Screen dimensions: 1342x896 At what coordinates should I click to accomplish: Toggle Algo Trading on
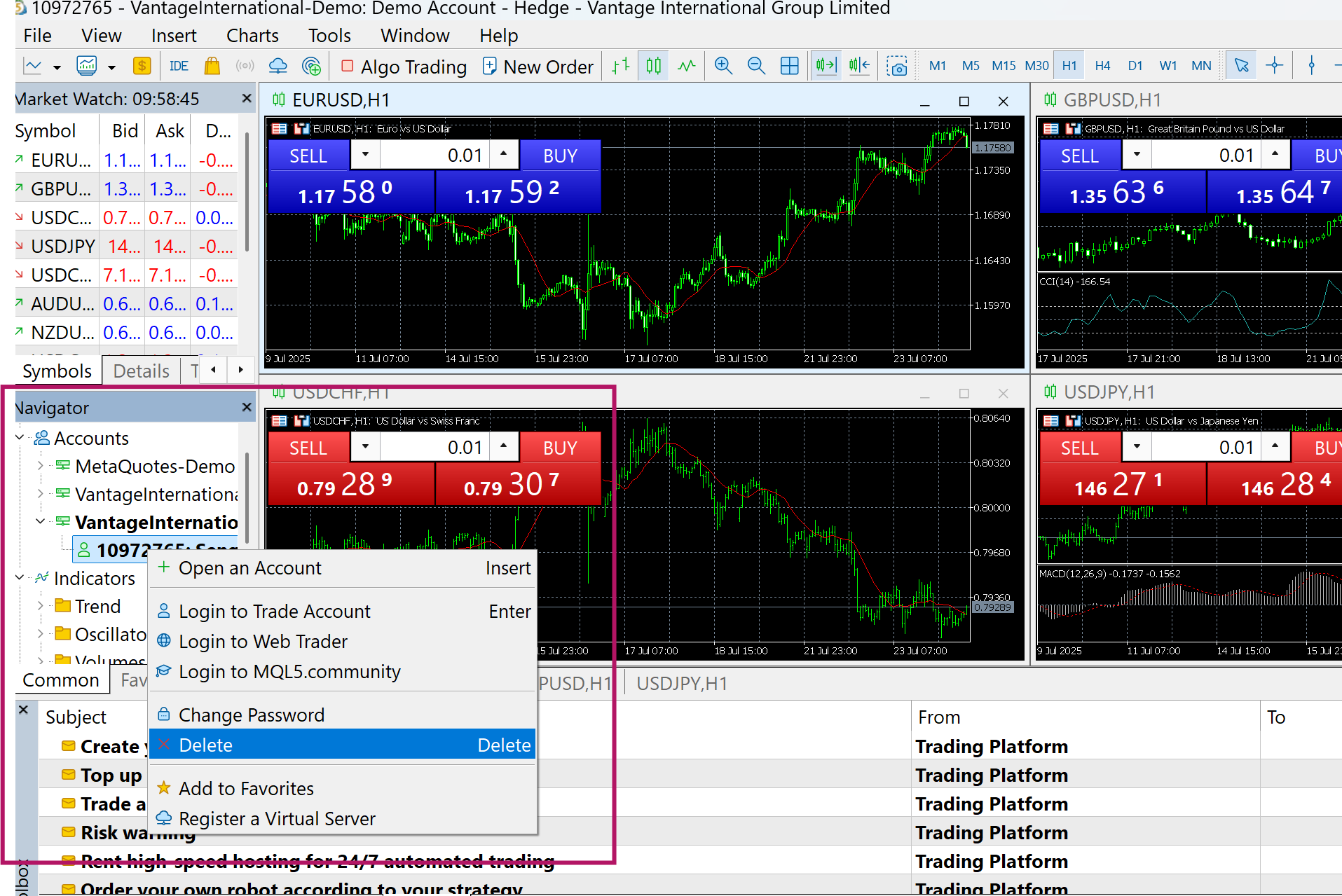pyautogui.click(x=404, y=67)
